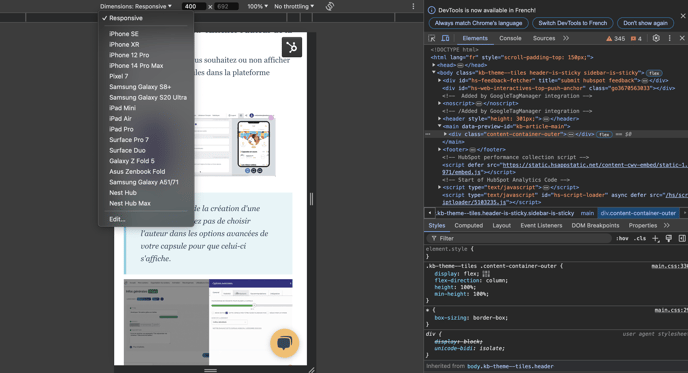Open the Elements tab
Image resolution: width=688 pixels, height=373 pixels.
point(475,38)
